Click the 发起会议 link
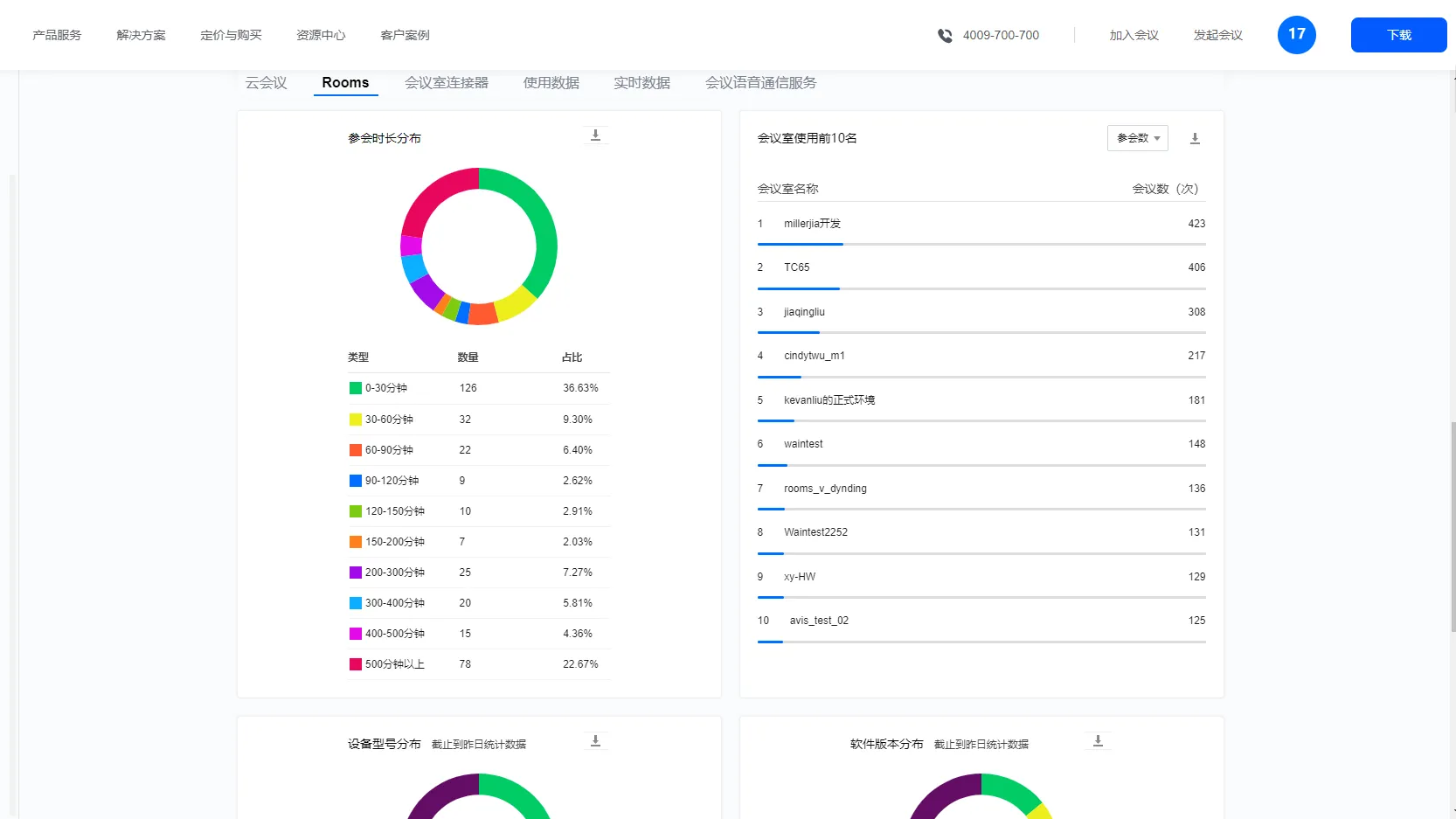This screenshot has height=819, width=1456. click(x=1217, y=35)
